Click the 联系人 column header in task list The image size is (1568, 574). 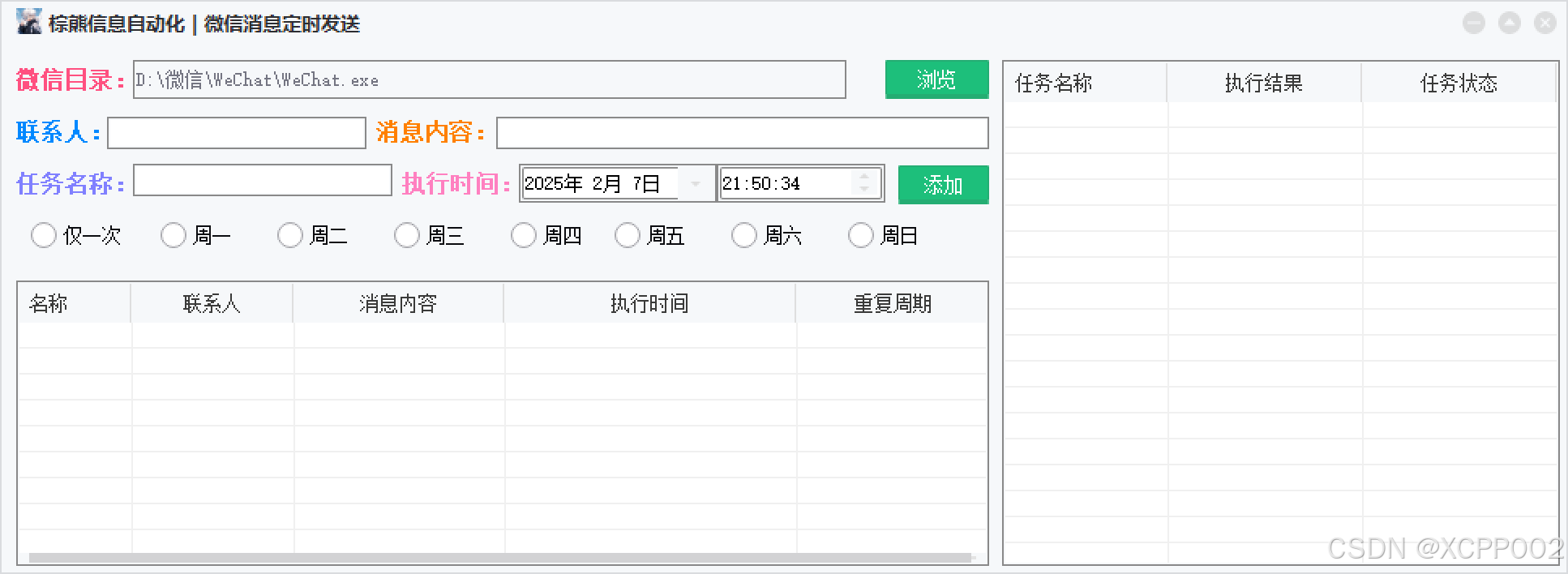pyautogui.click(x=212, y=303)
